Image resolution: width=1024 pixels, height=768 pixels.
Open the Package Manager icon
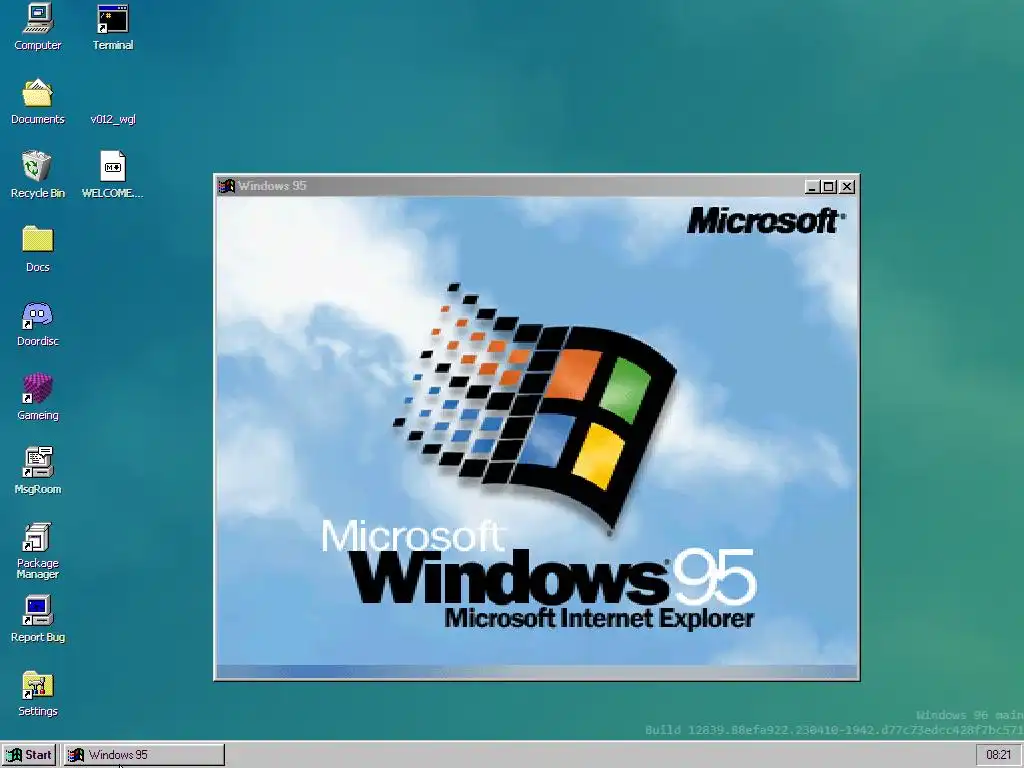pos(38,551)
